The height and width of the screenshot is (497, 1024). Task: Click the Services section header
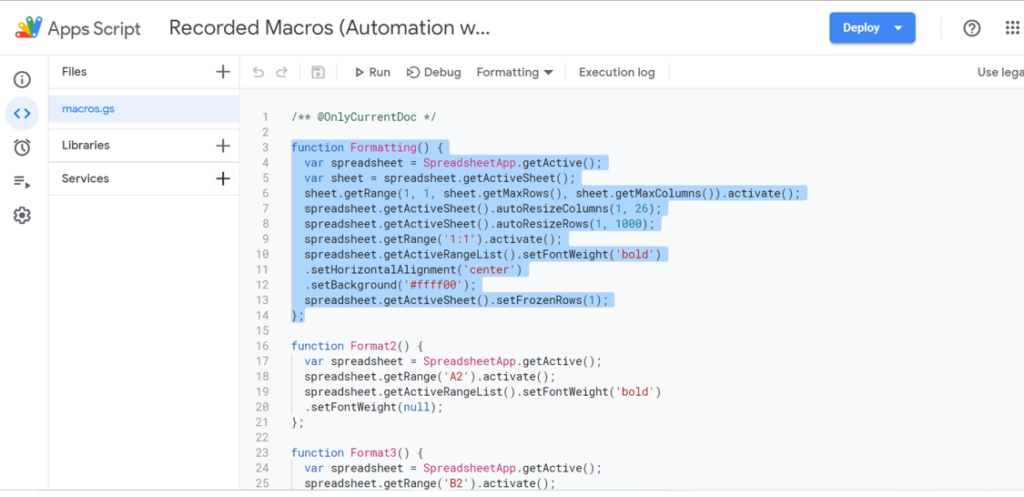tap(86, 178)
